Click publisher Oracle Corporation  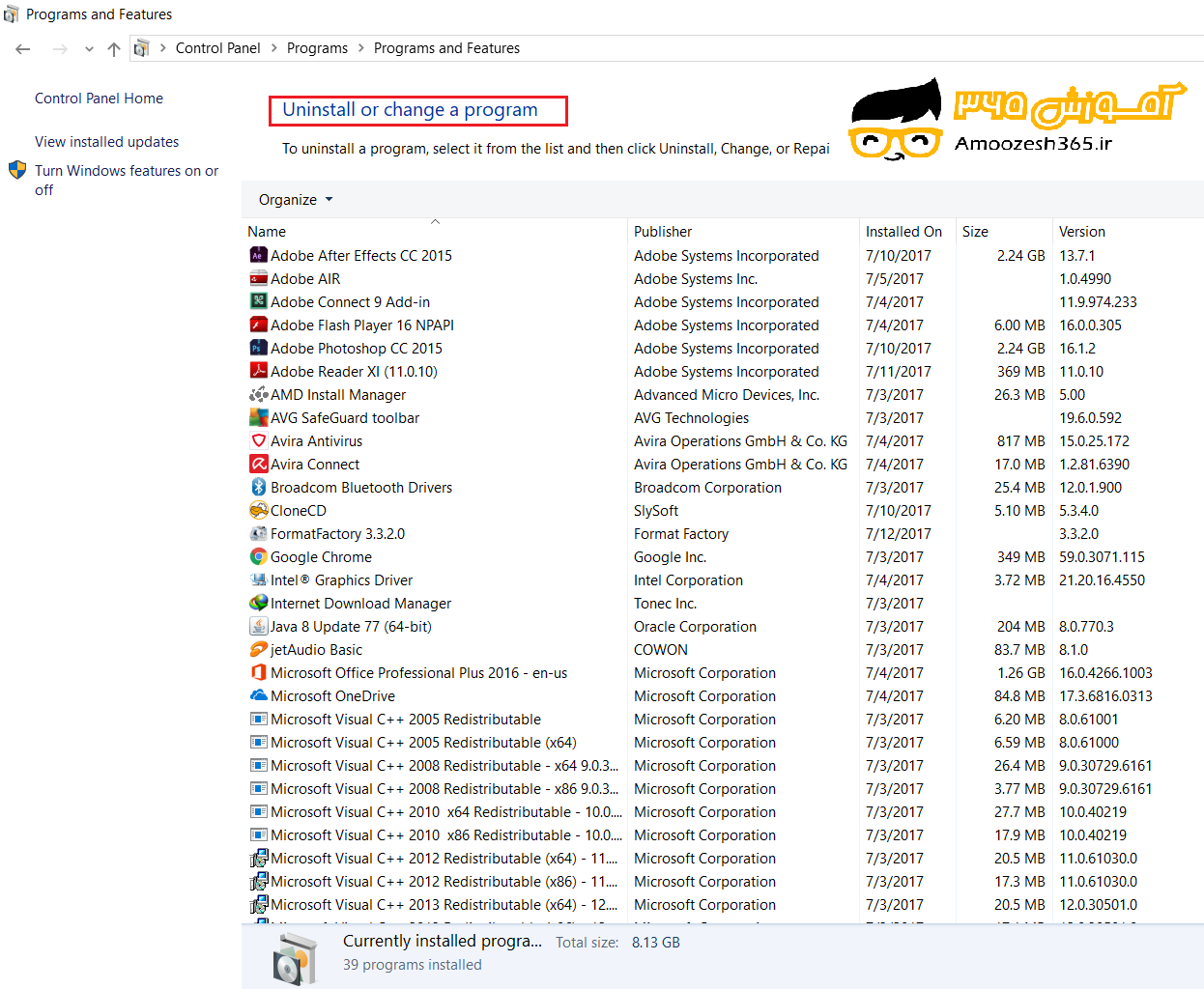click(x=695, y=626)
